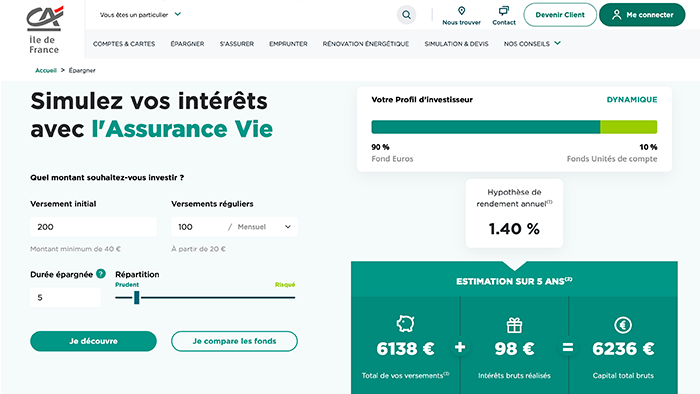This screenshot has height=394, width=700.
Task: Click the Hypothèse de rendement annuel label
Action: tap(514, 198)
